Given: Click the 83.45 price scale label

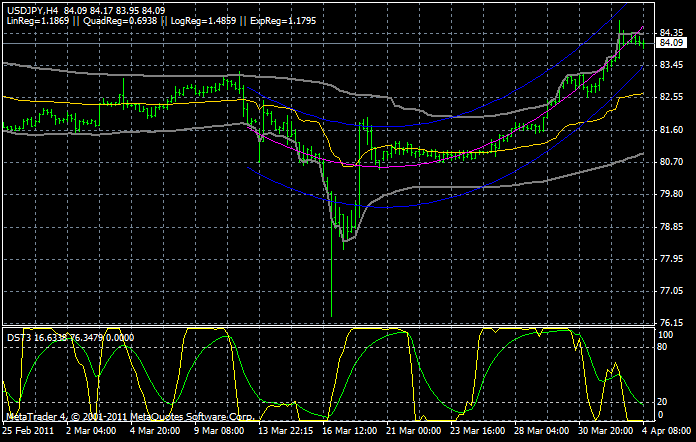Looking at the screenshot, I should click(x=671, y=65).
